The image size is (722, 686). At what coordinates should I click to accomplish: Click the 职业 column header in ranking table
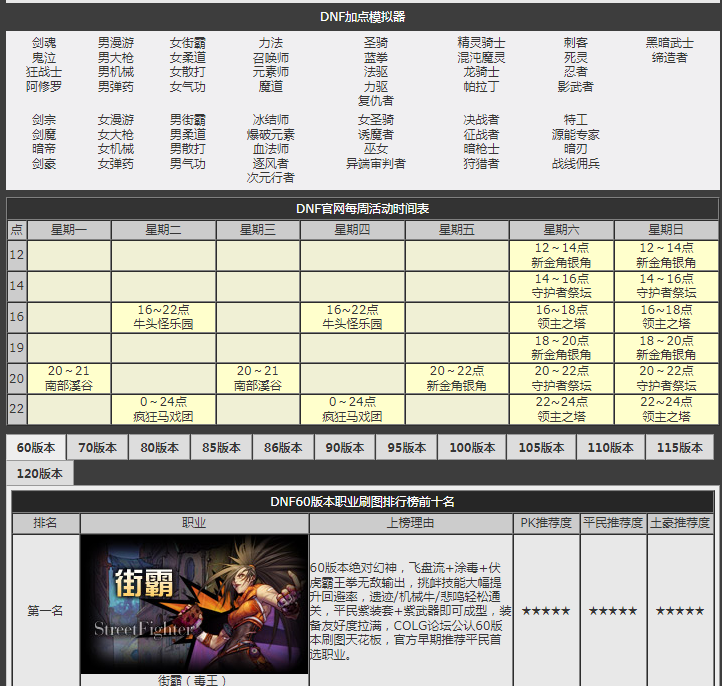point(194,523)
